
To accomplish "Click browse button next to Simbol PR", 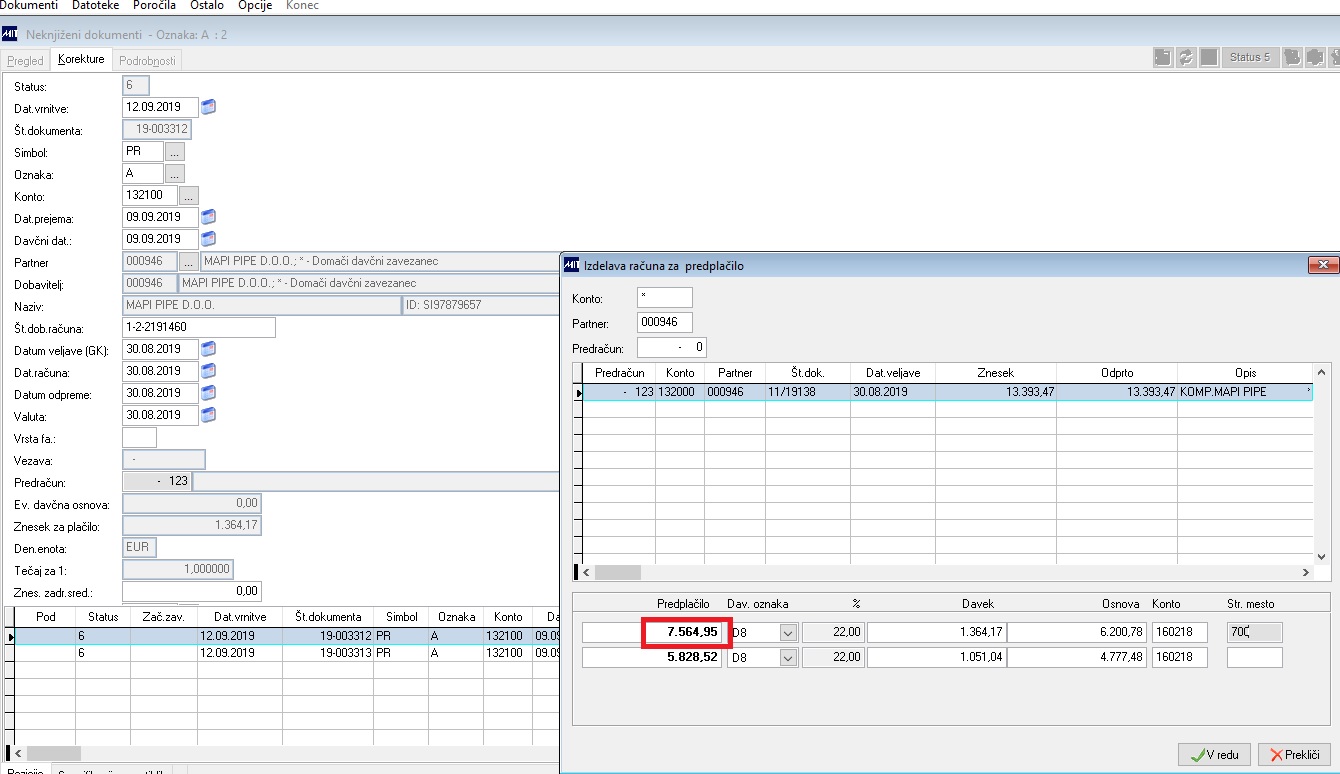I will 175,152.
